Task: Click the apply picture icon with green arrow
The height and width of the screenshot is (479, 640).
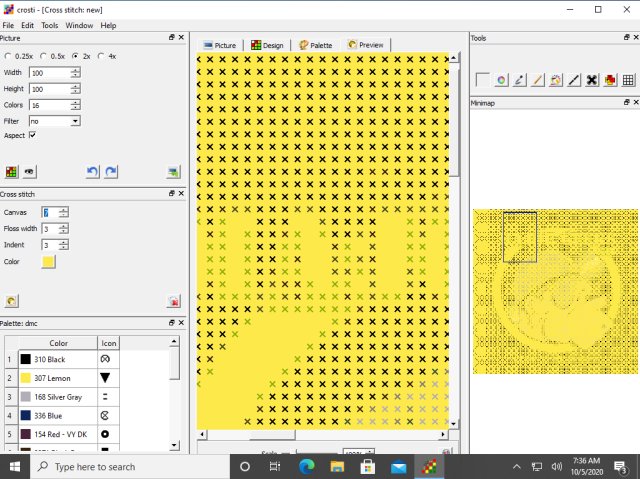Action: [x=173, y=172]
